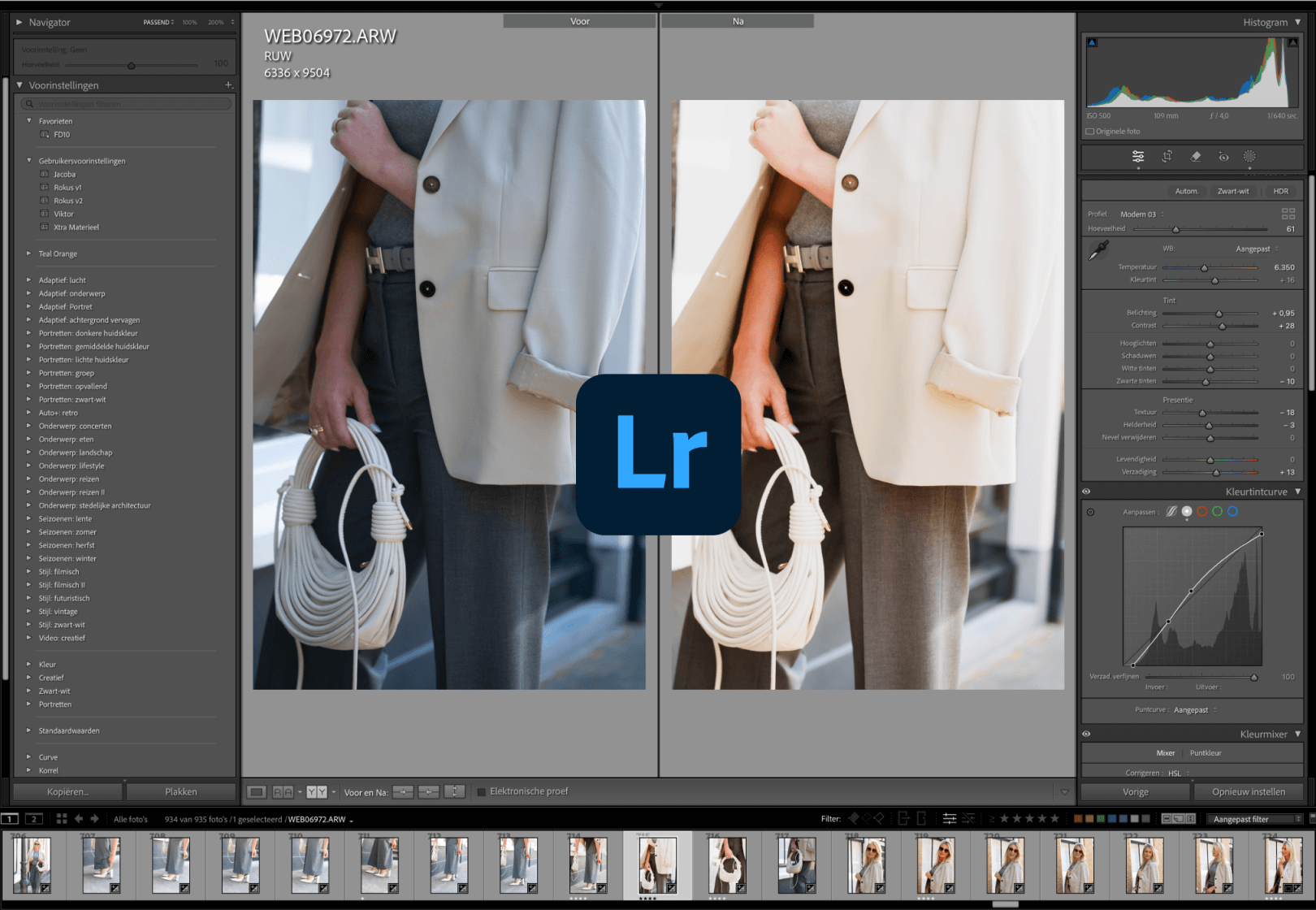Open the Profiel Modern 03 dropdown
This screenshot has height=910, width=1316.
[1142, 214]
